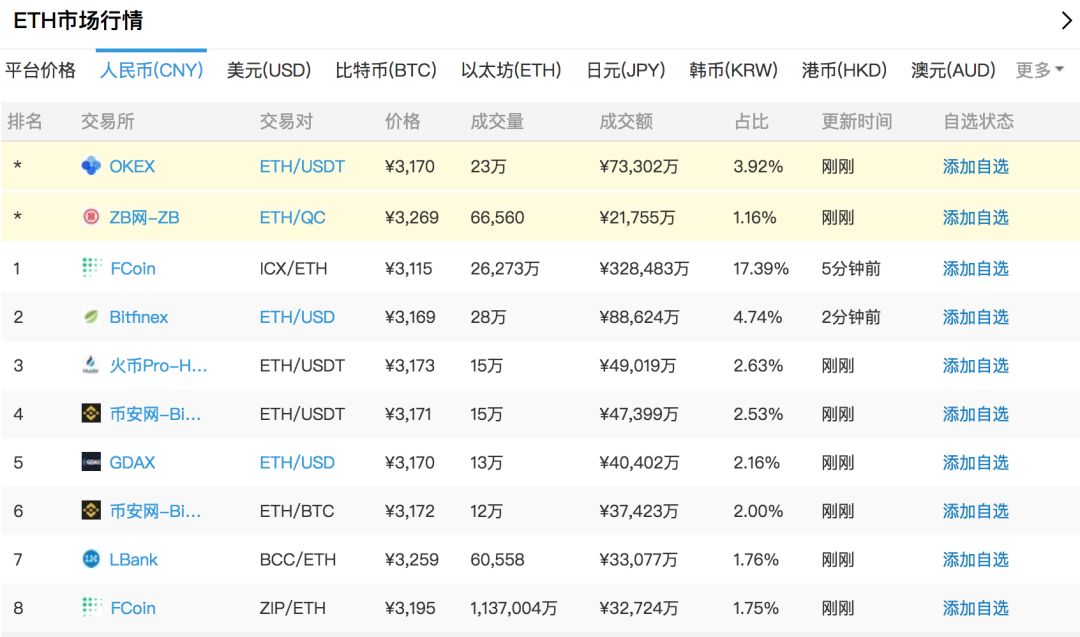The width and height of the screenshot is (1080, 637).
Task: Click the 5分钟前 update time
Action: pos(851,269)
